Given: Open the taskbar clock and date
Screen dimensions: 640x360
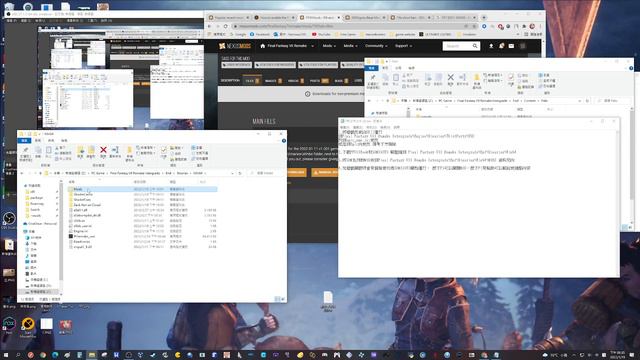Looking at the screenshot, I should [x=618, y=355].
